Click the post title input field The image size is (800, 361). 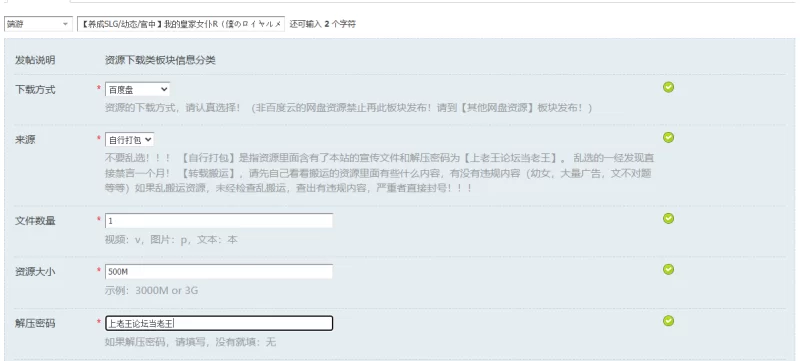[181, 24]
